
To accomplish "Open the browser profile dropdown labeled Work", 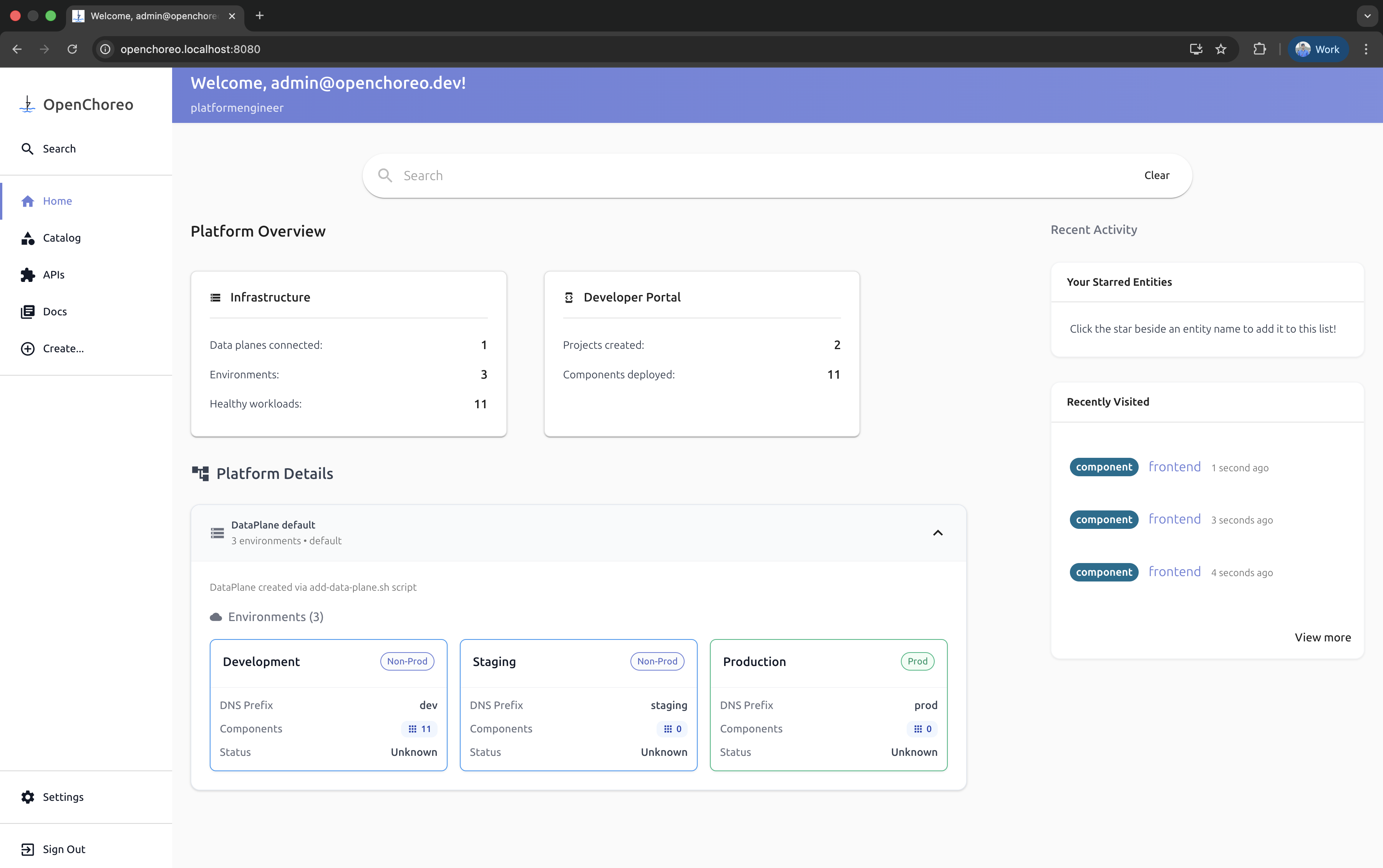I will tap(1318, 49).
